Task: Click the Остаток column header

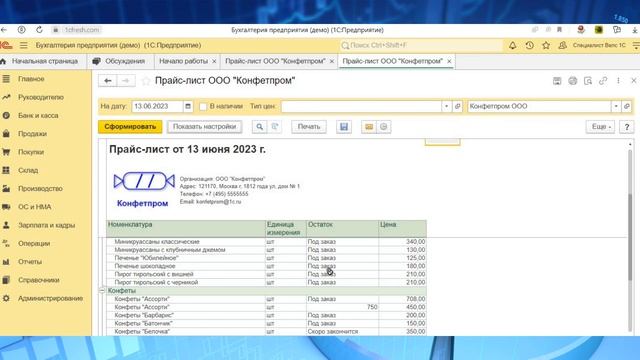Action: (342, 229)
